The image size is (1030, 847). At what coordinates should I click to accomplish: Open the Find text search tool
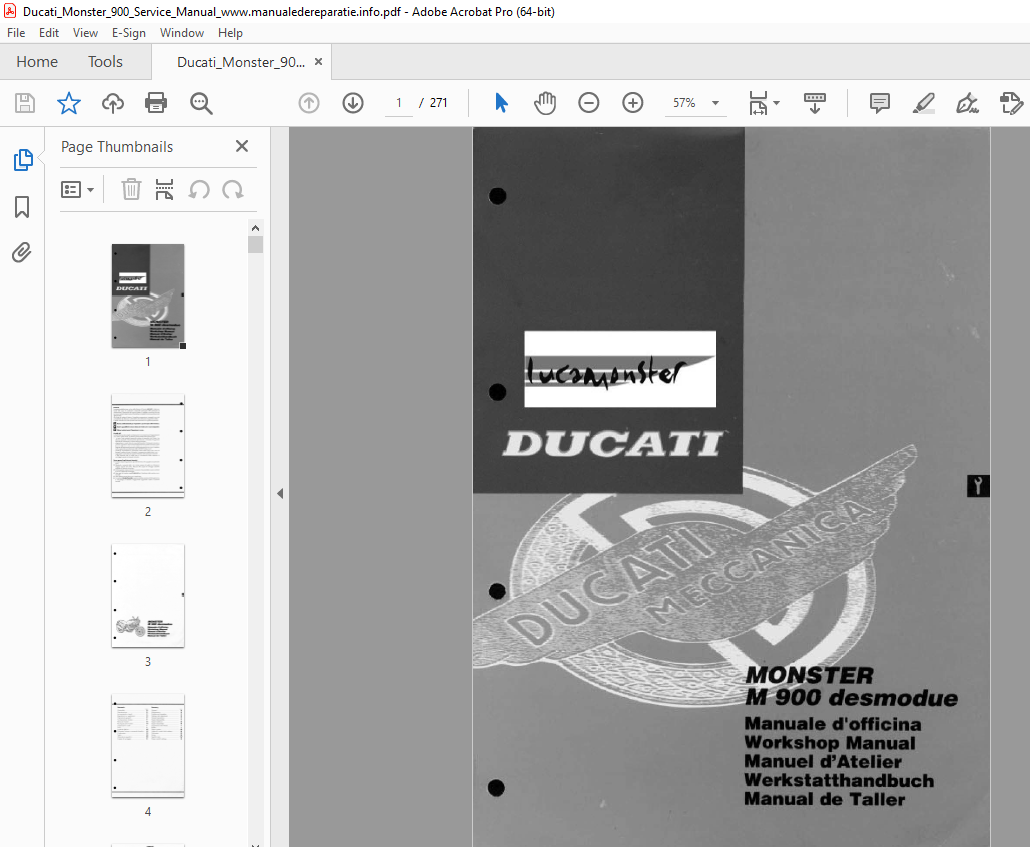click(200, 103)
